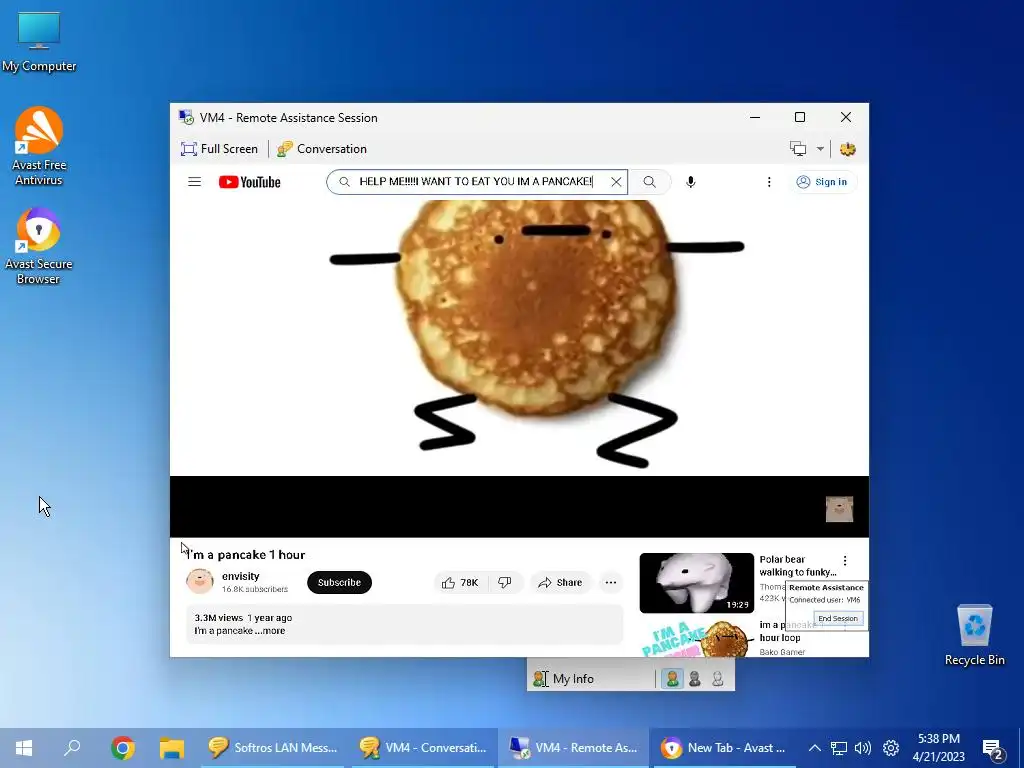
Task: Switch to VM4 - Remote Assistance taskbar item
Action: pyautogui.click(x=573, y=748)
